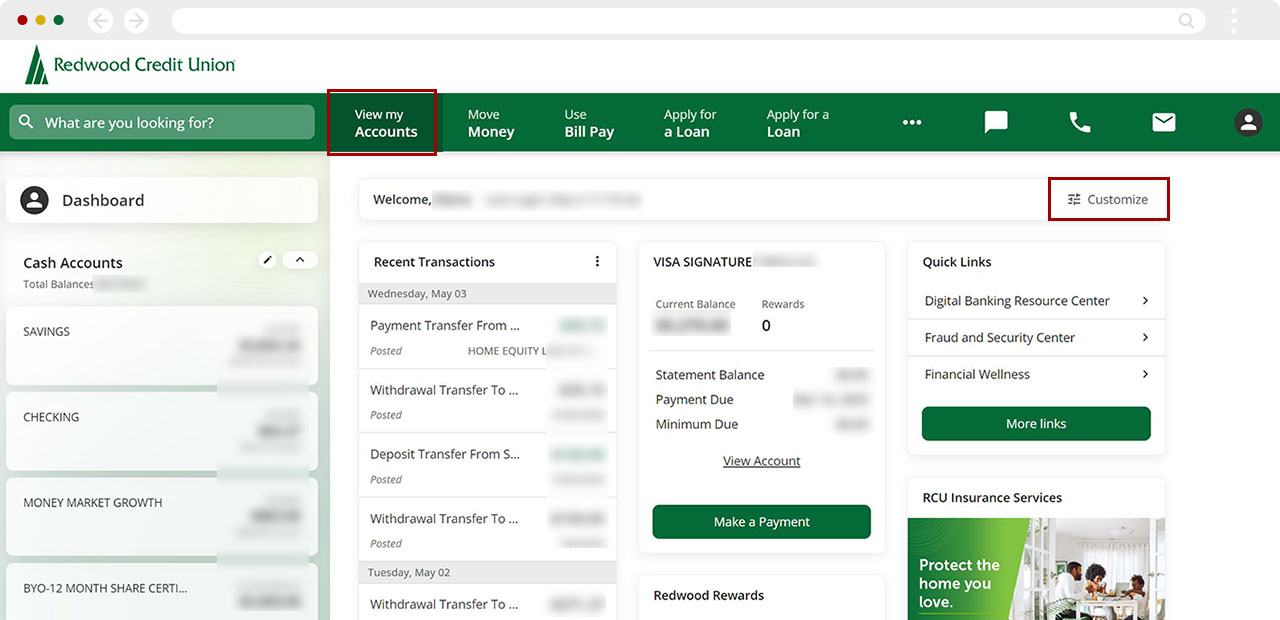Screen dimensions: 1280x620
Task: Click the Dashboard label
Action: pos(103,200)
